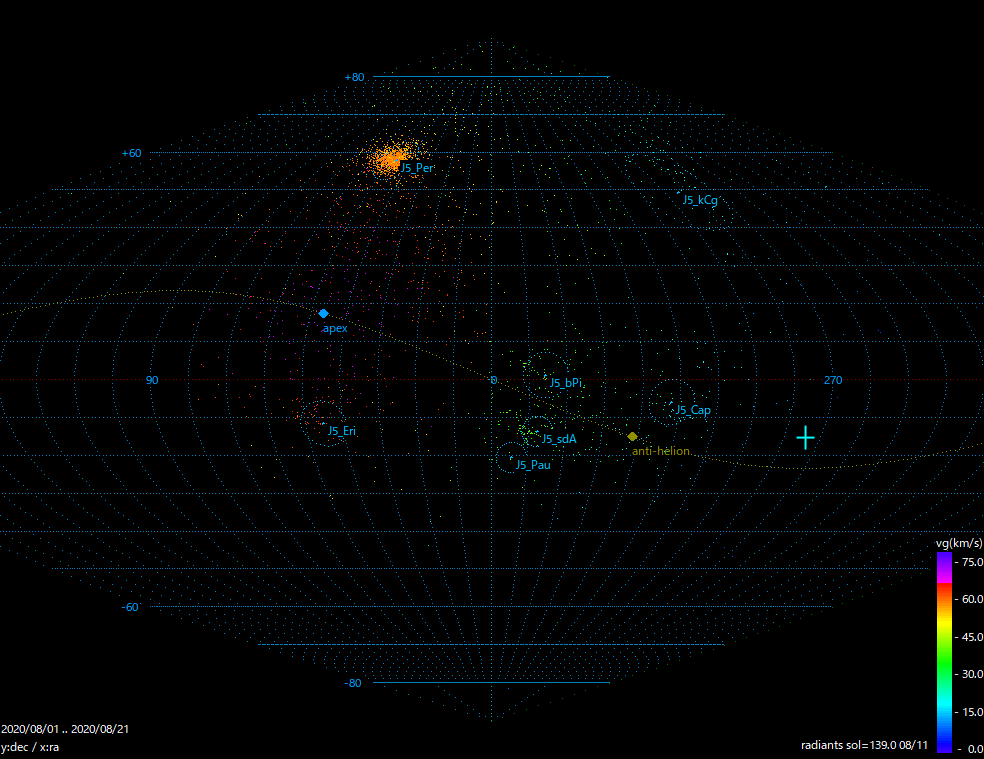Image resolution: width=984 pixels, height=759 pixels.
Task: Select the J5_Cap radiant circle
Action: coord(672,400)
